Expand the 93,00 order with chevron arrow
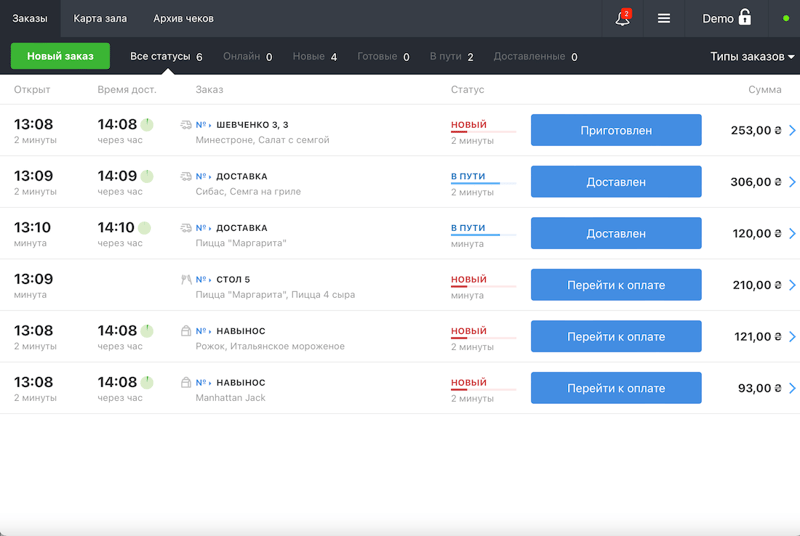 (x=792, y=388)
